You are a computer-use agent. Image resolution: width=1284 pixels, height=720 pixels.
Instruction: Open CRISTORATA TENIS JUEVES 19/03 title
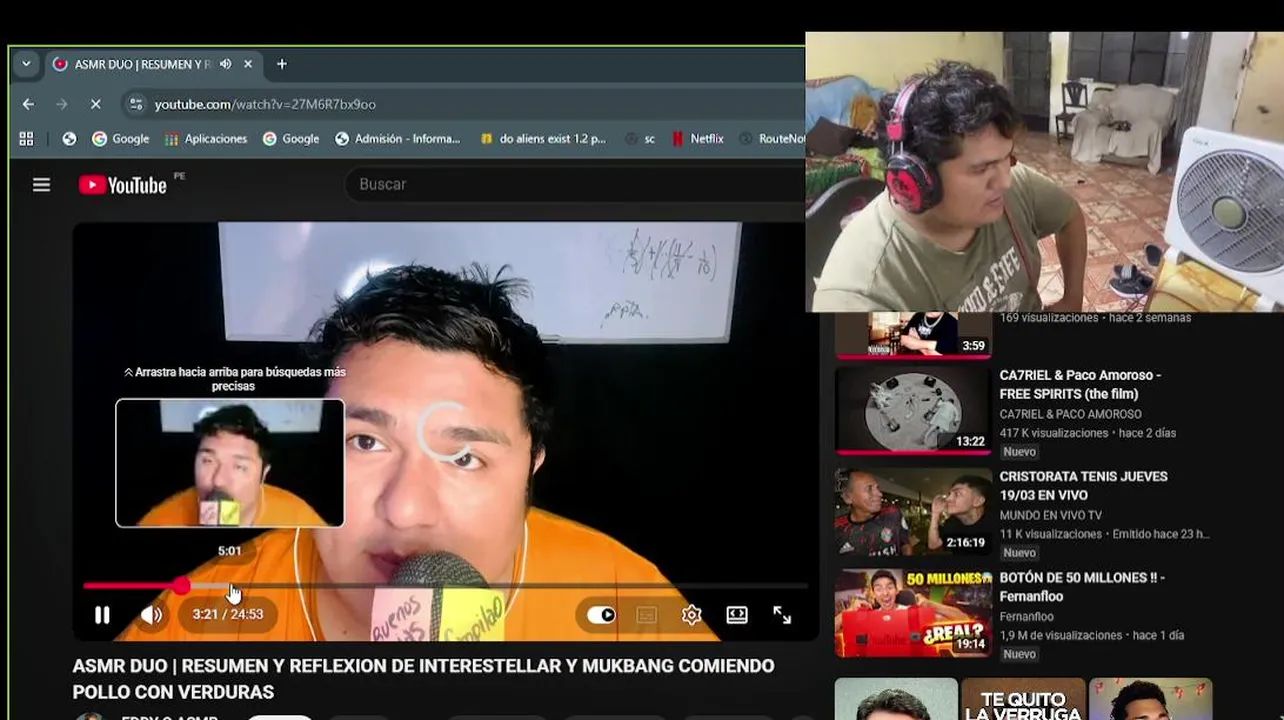[x=1083, y=486]
